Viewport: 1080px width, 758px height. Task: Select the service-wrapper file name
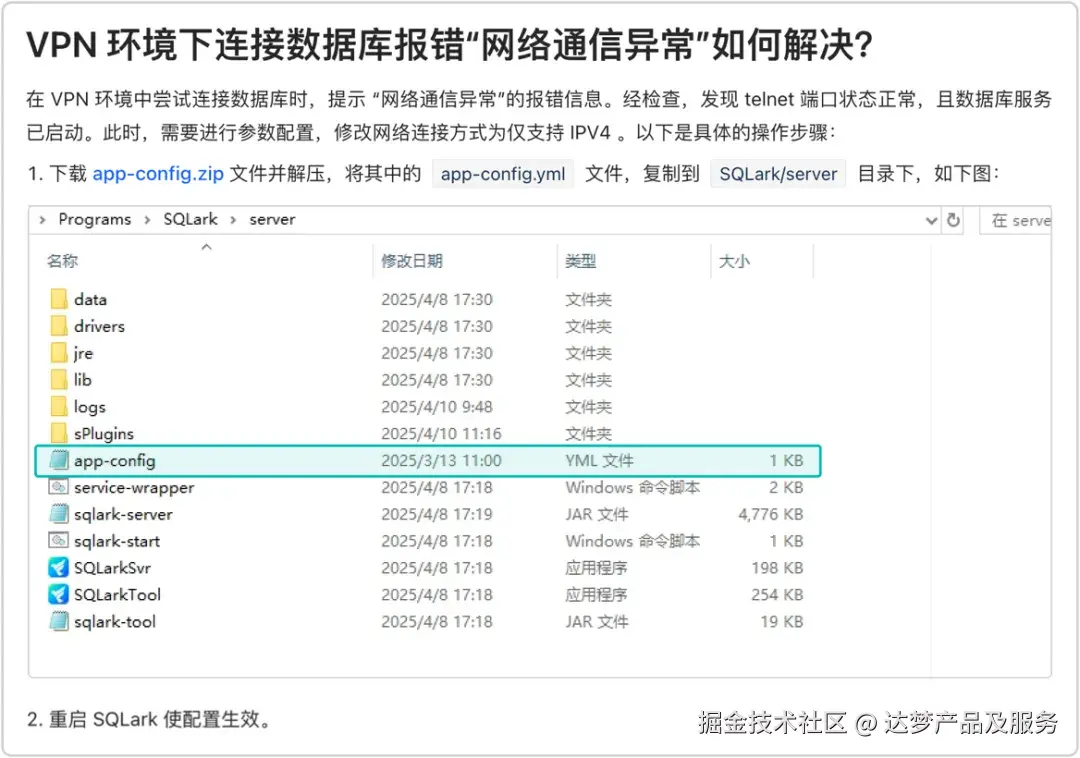tap(134, 487)
